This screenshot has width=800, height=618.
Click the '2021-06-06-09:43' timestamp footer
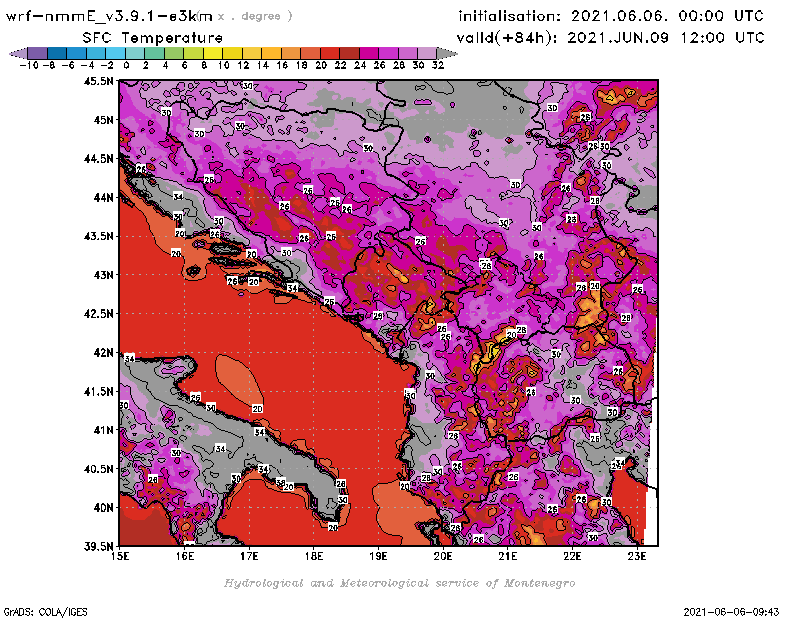coord(731,612)
